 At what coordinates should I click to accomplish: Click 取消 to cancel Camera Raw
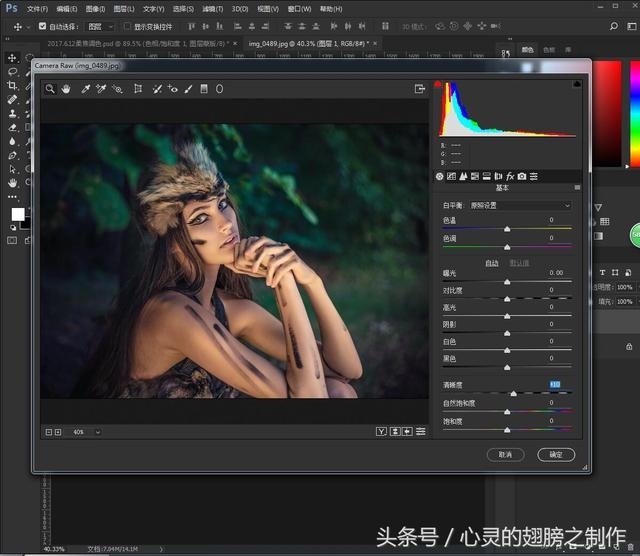[x=505, y=454]
